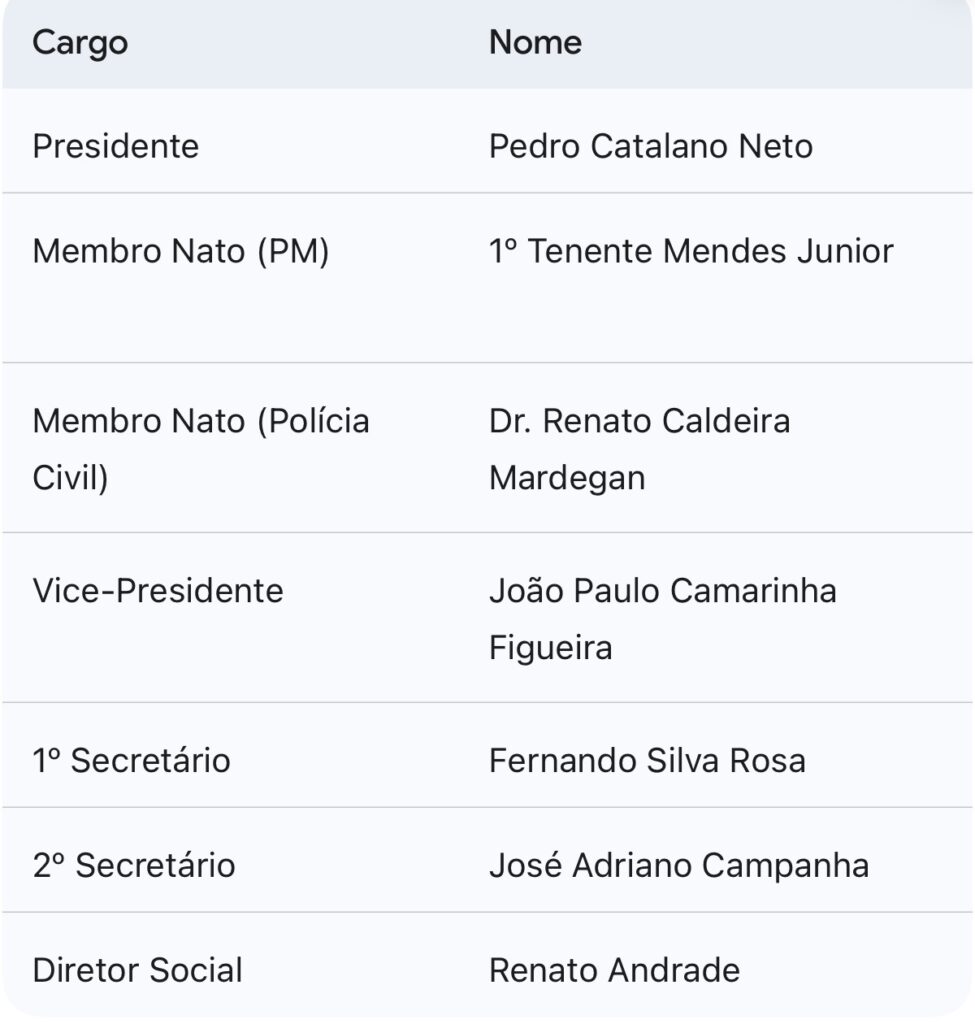
Task: Click the word Mardegan on the wrapped line
Action: click(x=567, y=478)
